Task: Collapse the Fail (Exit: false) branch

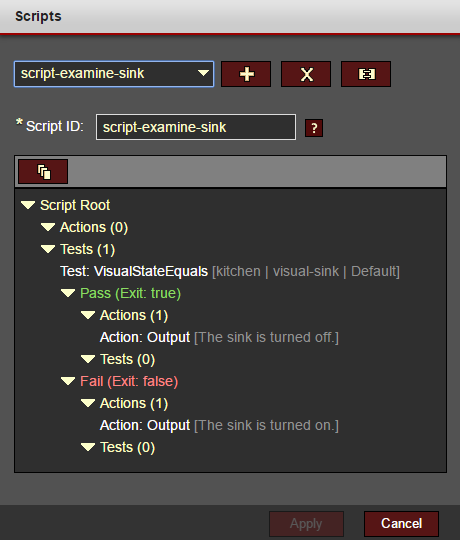Action: (68, 382)
